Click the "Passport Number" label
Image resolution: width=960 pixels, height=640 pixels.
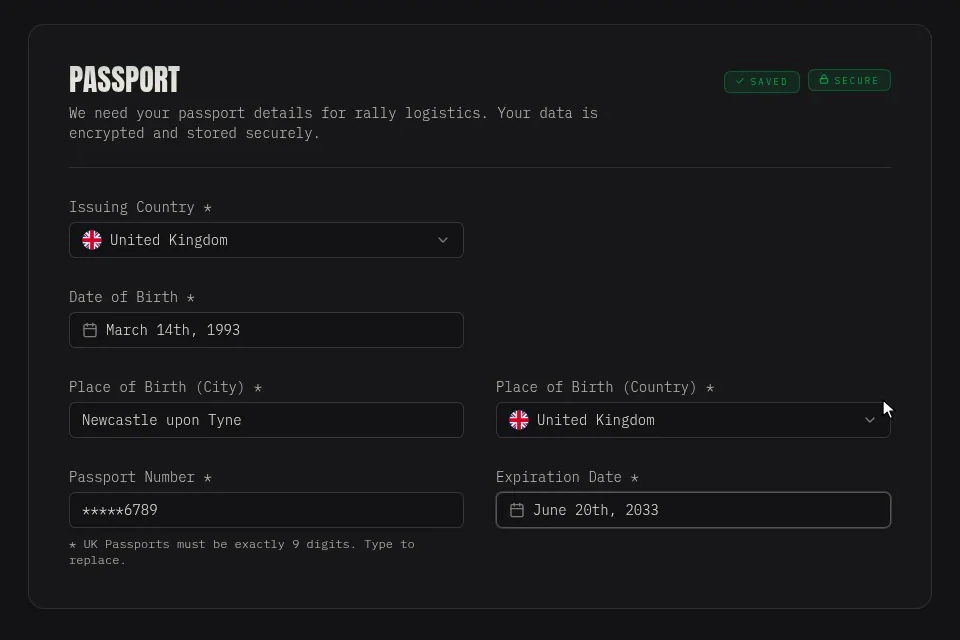coord(132,477)
